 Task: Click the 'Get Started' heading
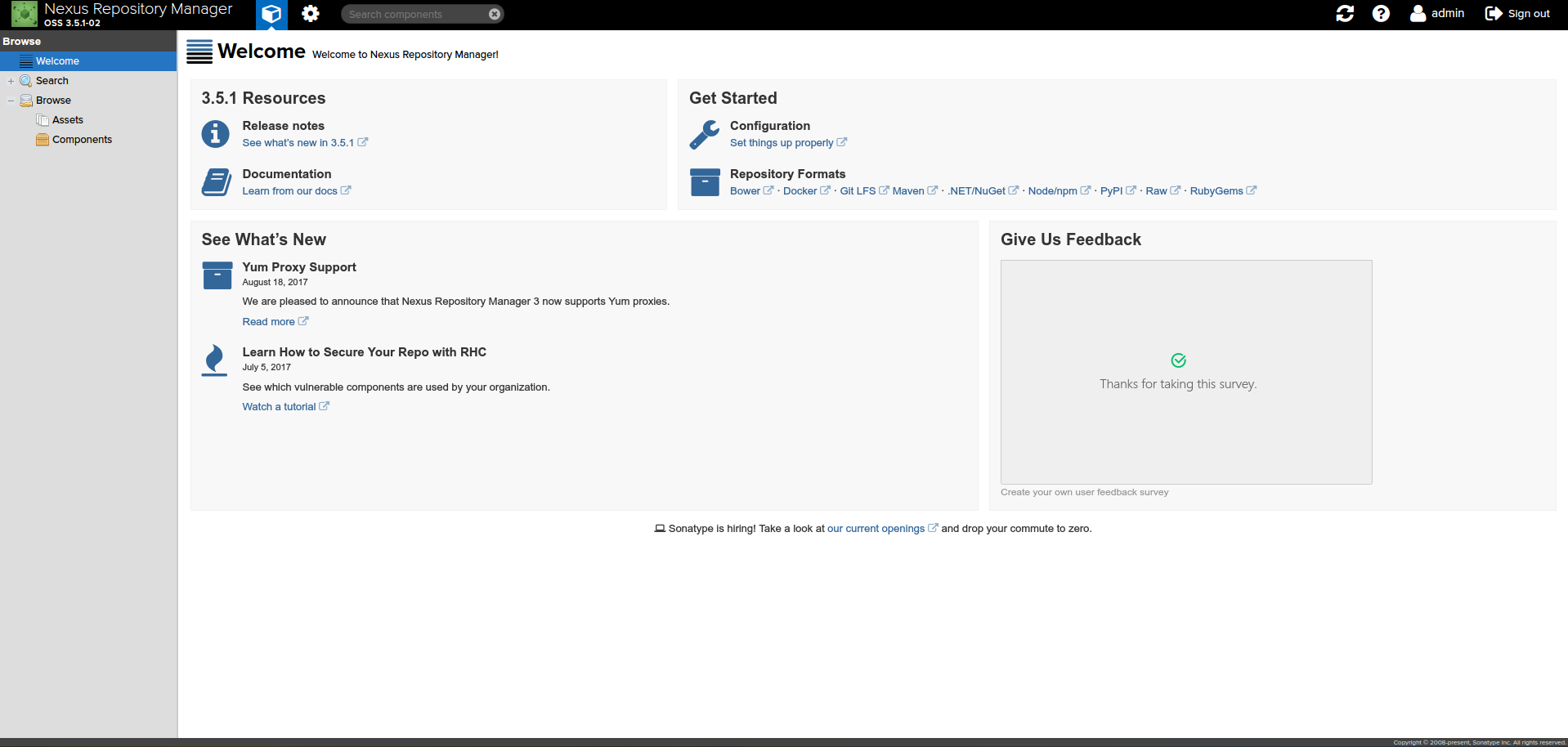(x=733, y=98)
